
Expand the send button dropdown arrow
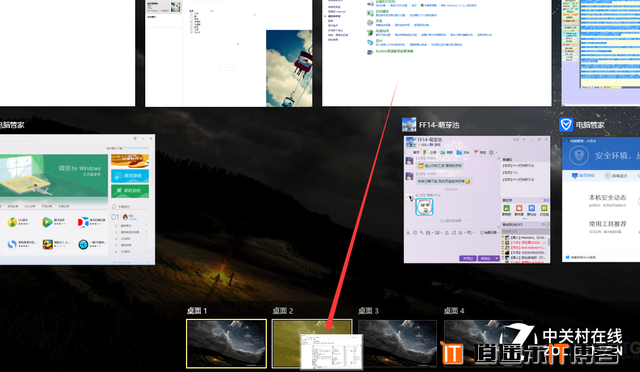[496, 258]
